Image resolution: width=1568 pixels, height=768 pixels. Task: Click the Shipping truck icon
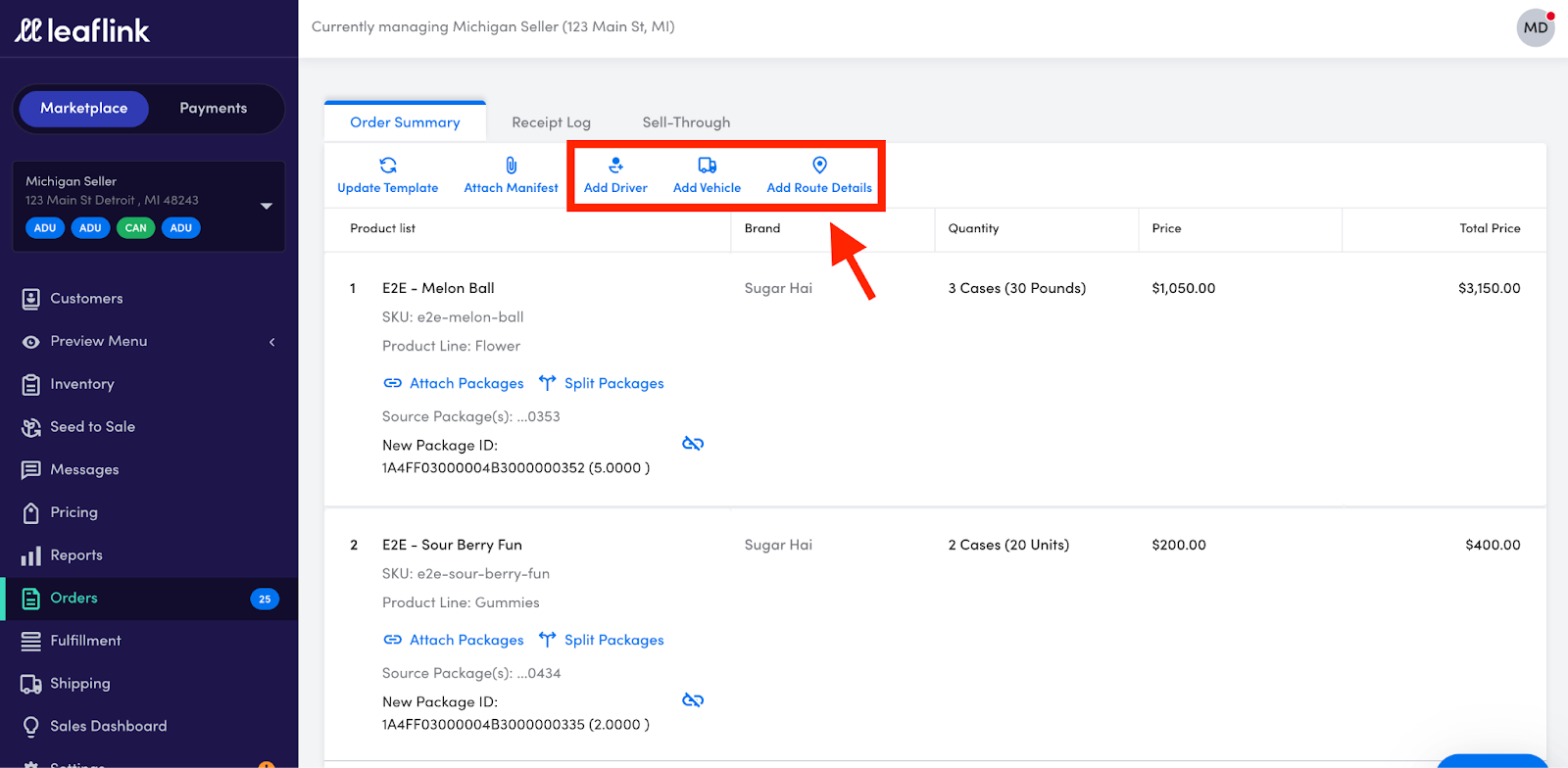(31, 684)
